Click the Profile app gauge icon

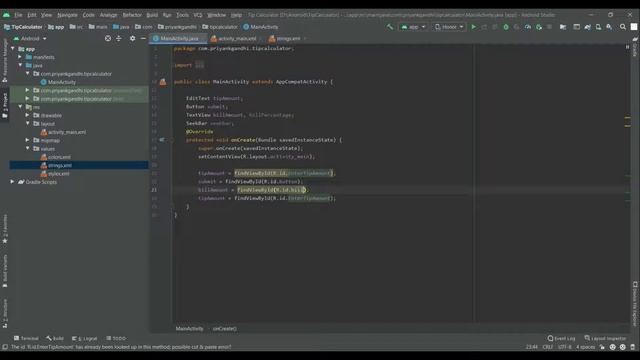528,27
